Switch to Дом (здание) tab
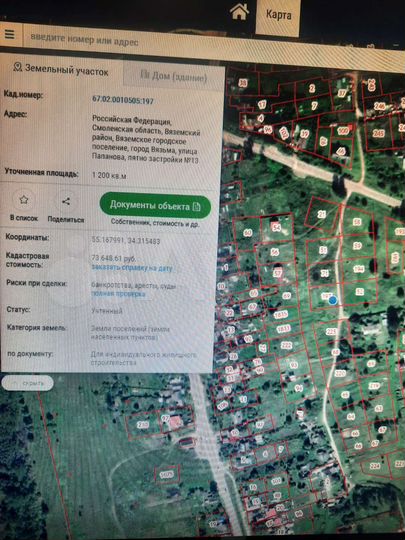Screen dimensions: 405x540 tap(174, 76)
